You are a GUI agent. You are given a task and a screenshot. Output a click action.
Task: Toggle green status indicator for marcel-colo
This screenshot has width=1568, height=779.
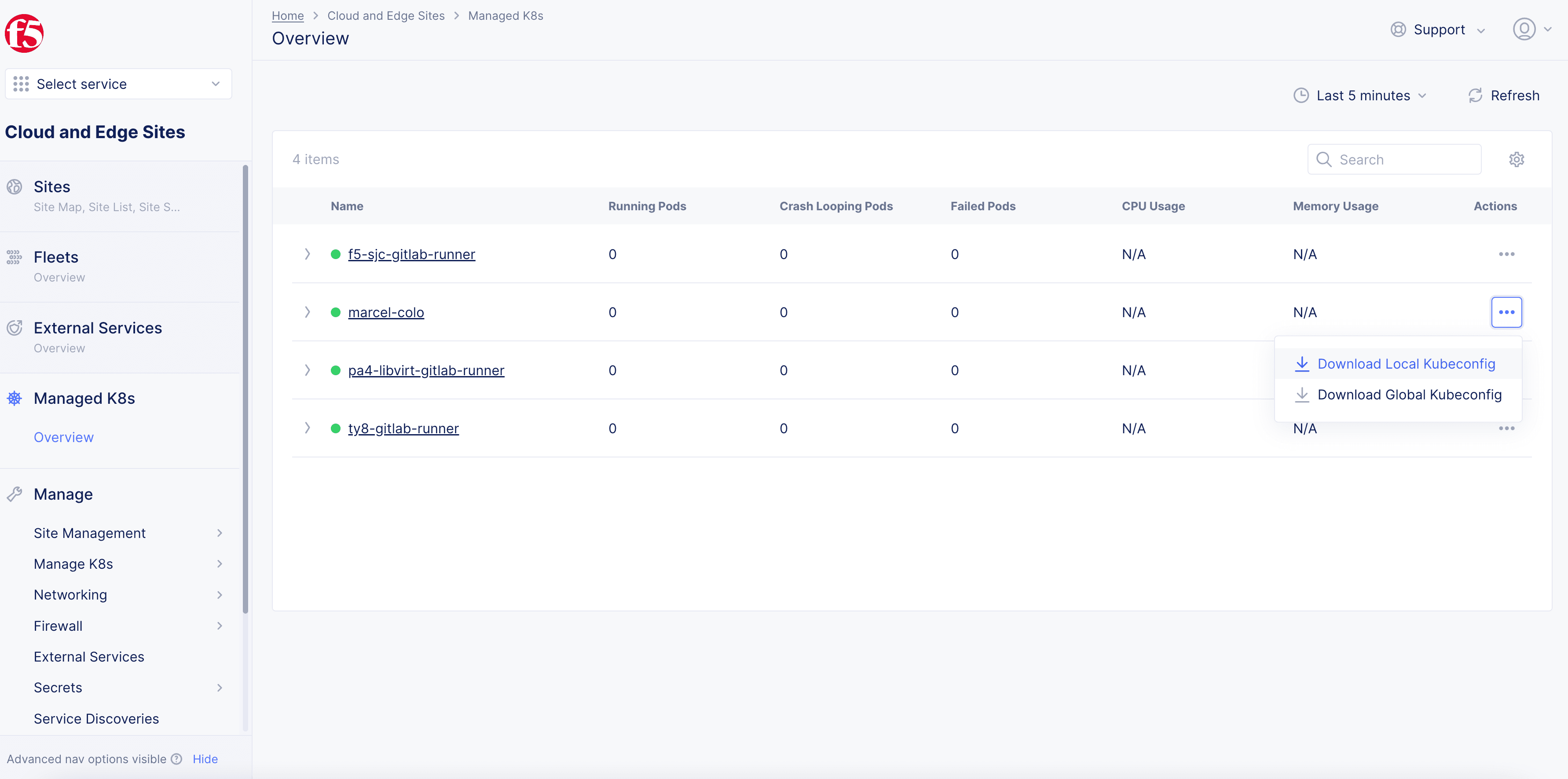[336, 311]
